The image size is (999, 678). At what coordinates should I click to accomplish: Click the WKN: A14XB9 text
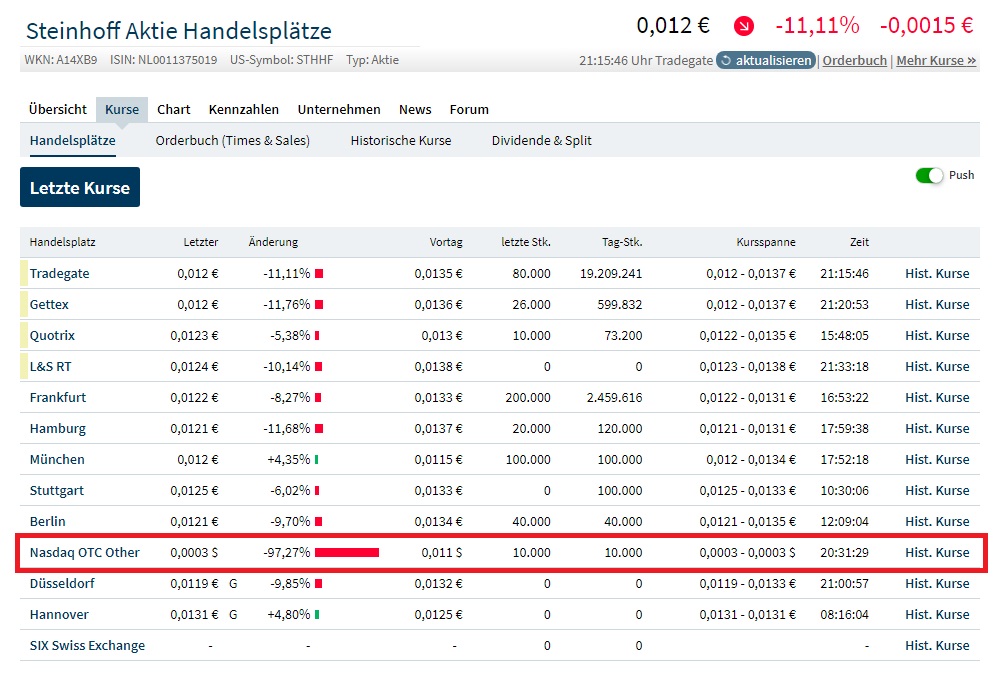pos(61,60)
